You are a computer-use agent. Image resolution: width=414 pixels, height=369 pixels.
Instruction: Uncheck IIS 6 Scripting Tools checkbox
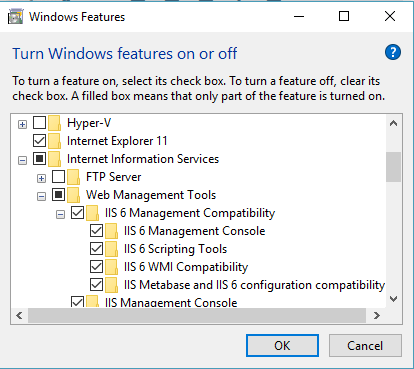[x=96, y=249]
